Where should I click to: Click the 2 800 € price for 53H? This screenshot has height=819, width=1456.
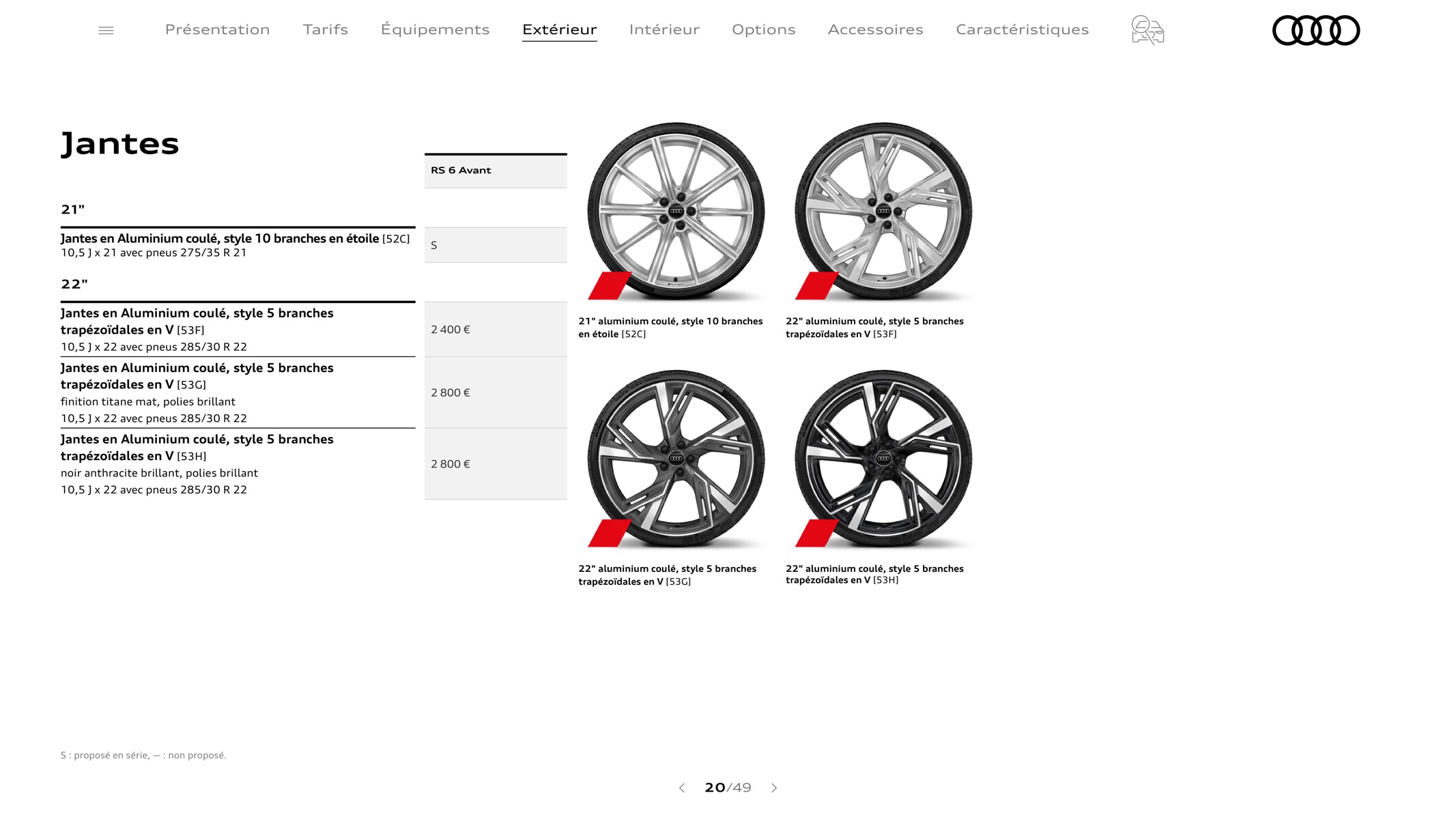point(496,464)
